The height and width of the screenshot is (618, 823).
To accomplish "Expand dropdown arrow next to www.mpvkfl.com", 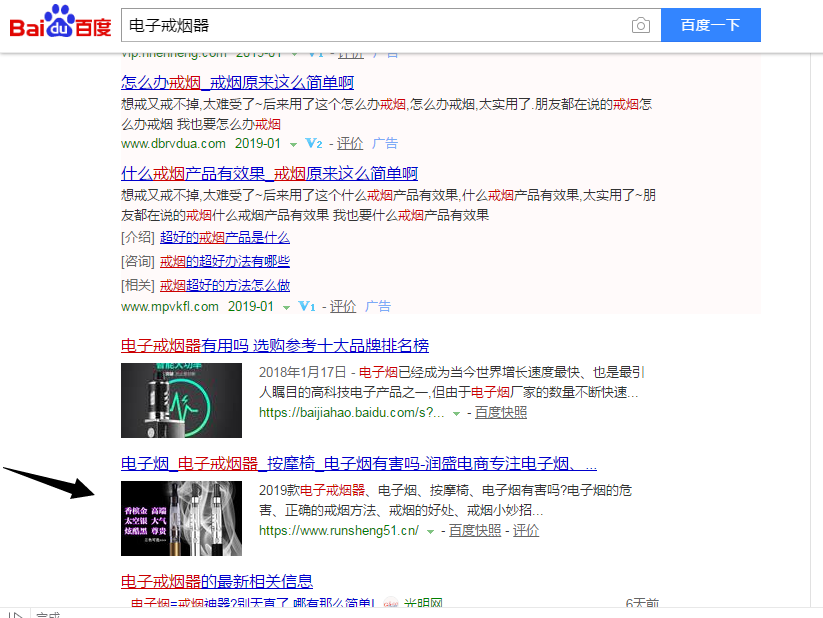I will click(286, 307).
